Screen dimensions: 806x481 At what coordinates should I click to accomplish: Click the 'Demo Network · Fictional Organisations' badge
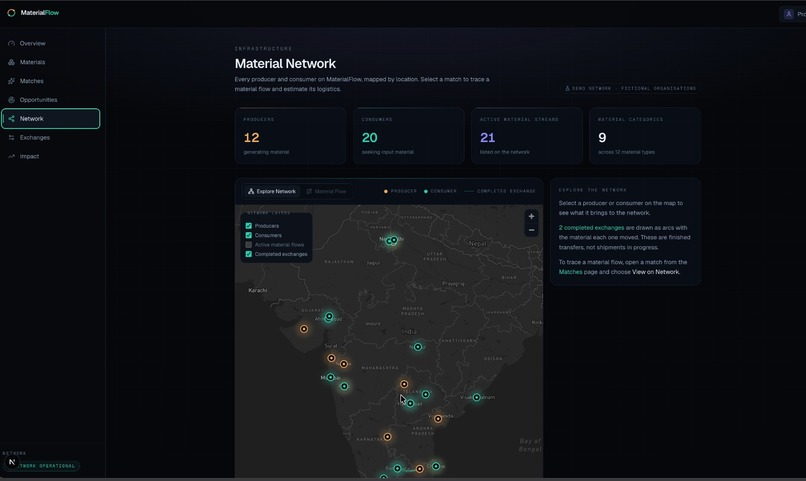coord(630,88)
